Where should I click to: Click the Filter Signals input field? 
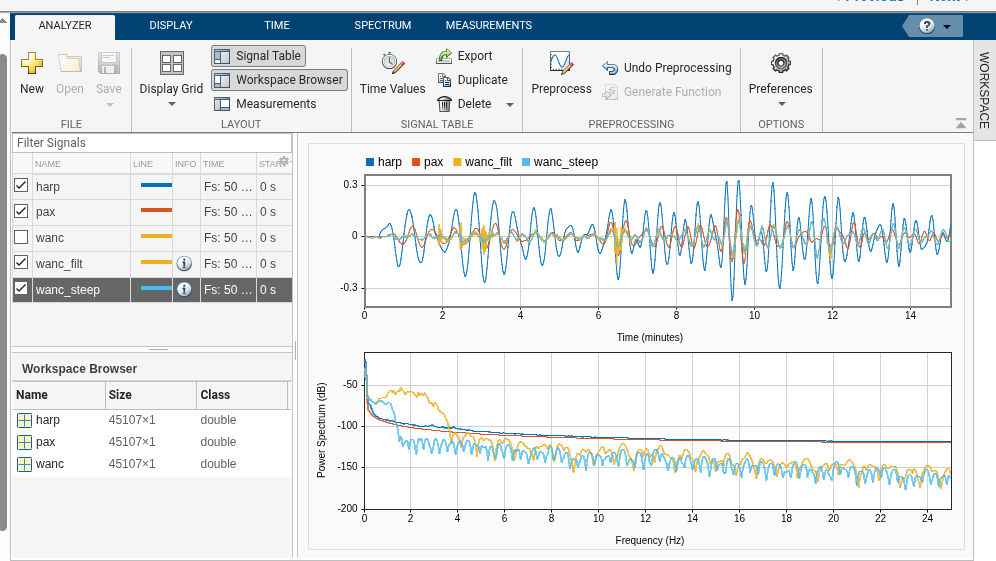pos(152,143)
